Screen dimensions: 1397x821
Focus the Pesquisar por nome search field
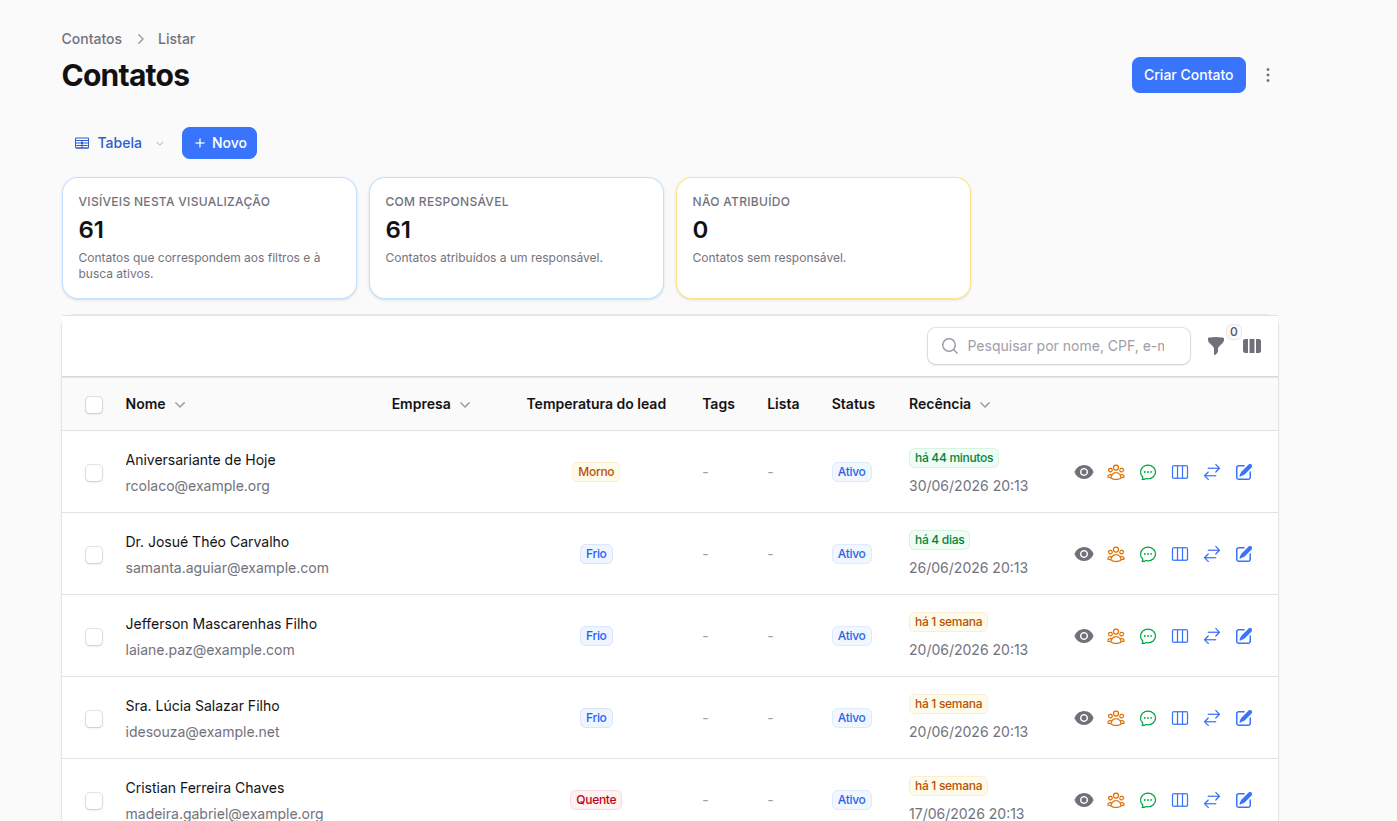(1059, 346)
